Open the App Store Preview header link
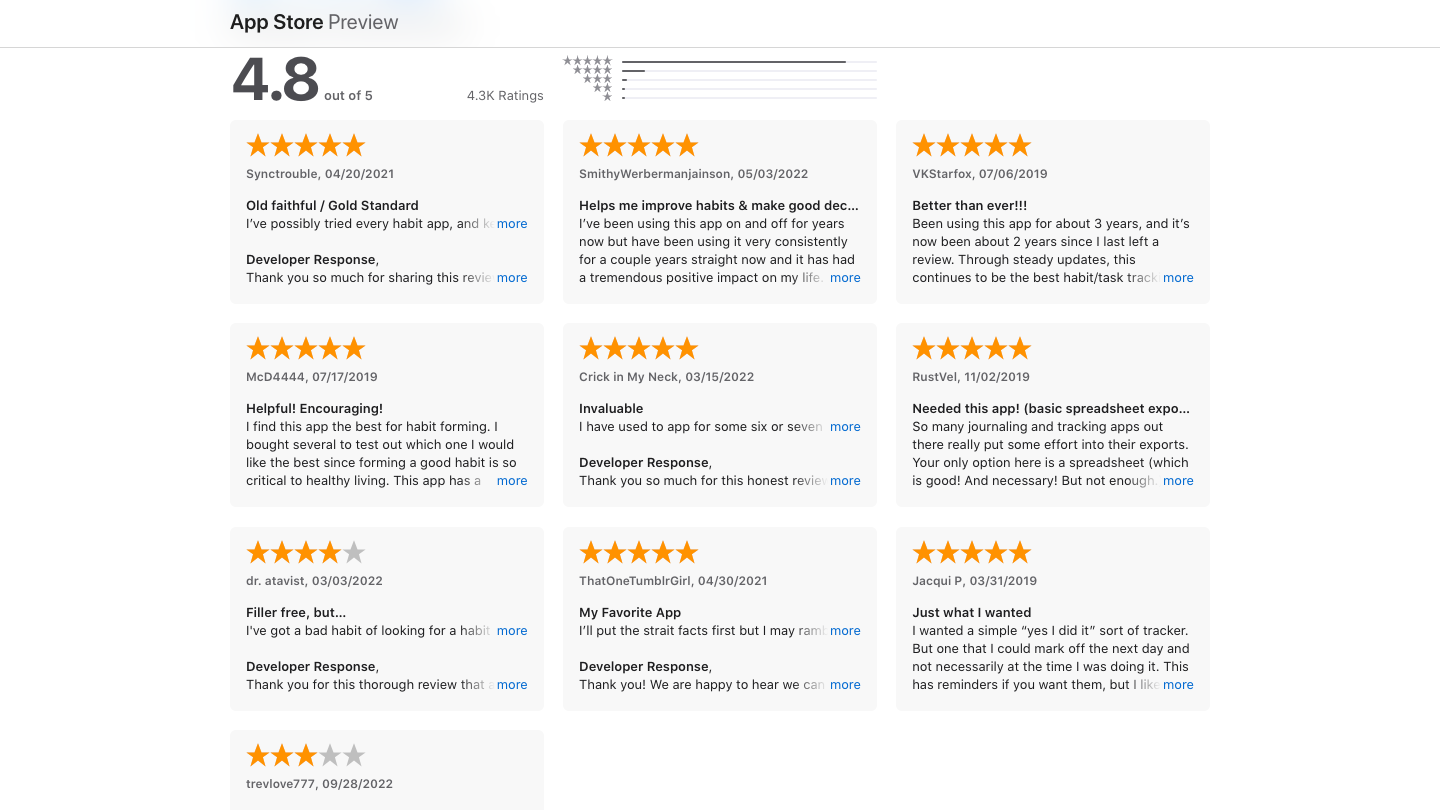 [313, 21]
